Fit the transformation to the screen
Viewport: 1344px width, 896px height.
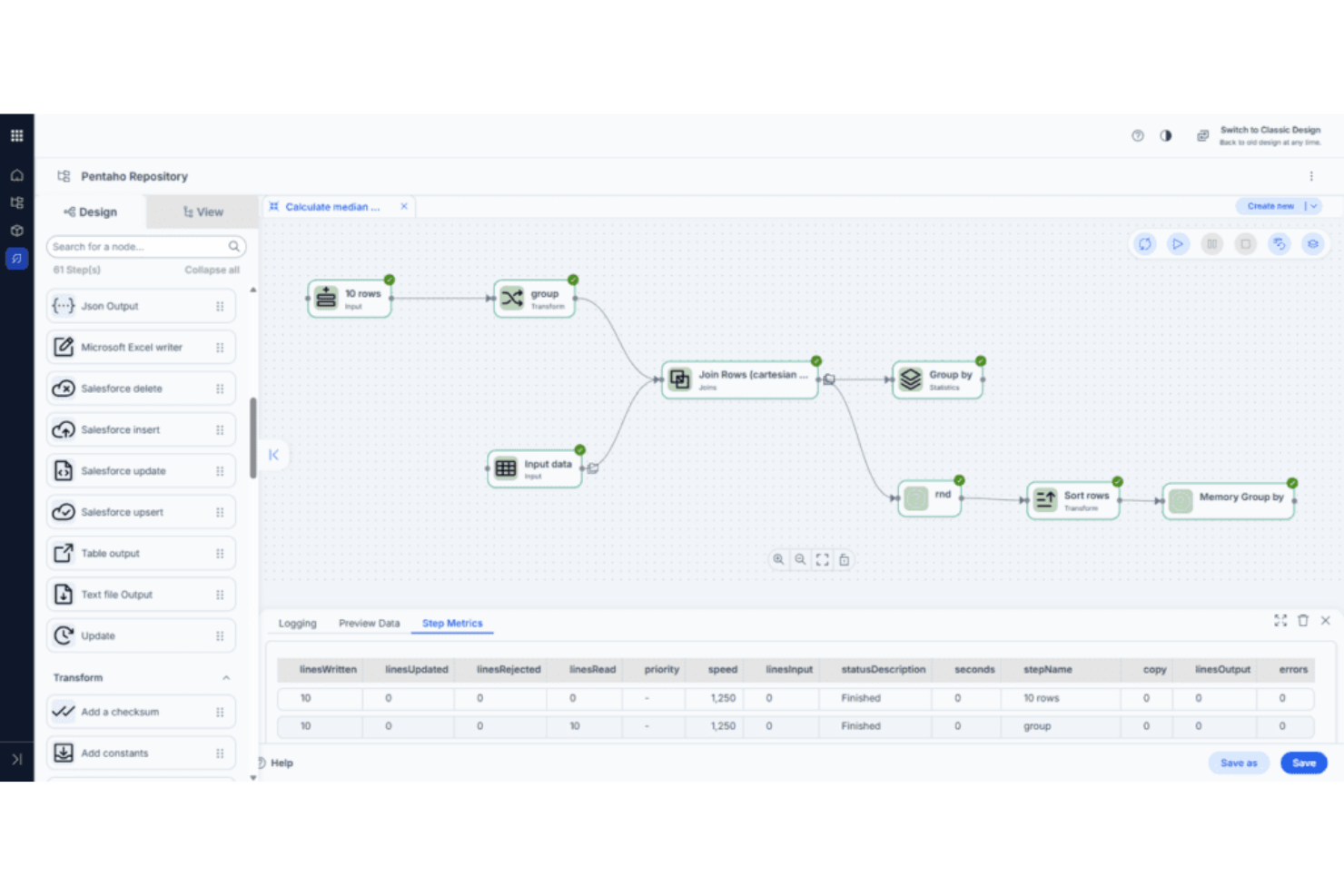pyautogui.click(x=822, y=559)
